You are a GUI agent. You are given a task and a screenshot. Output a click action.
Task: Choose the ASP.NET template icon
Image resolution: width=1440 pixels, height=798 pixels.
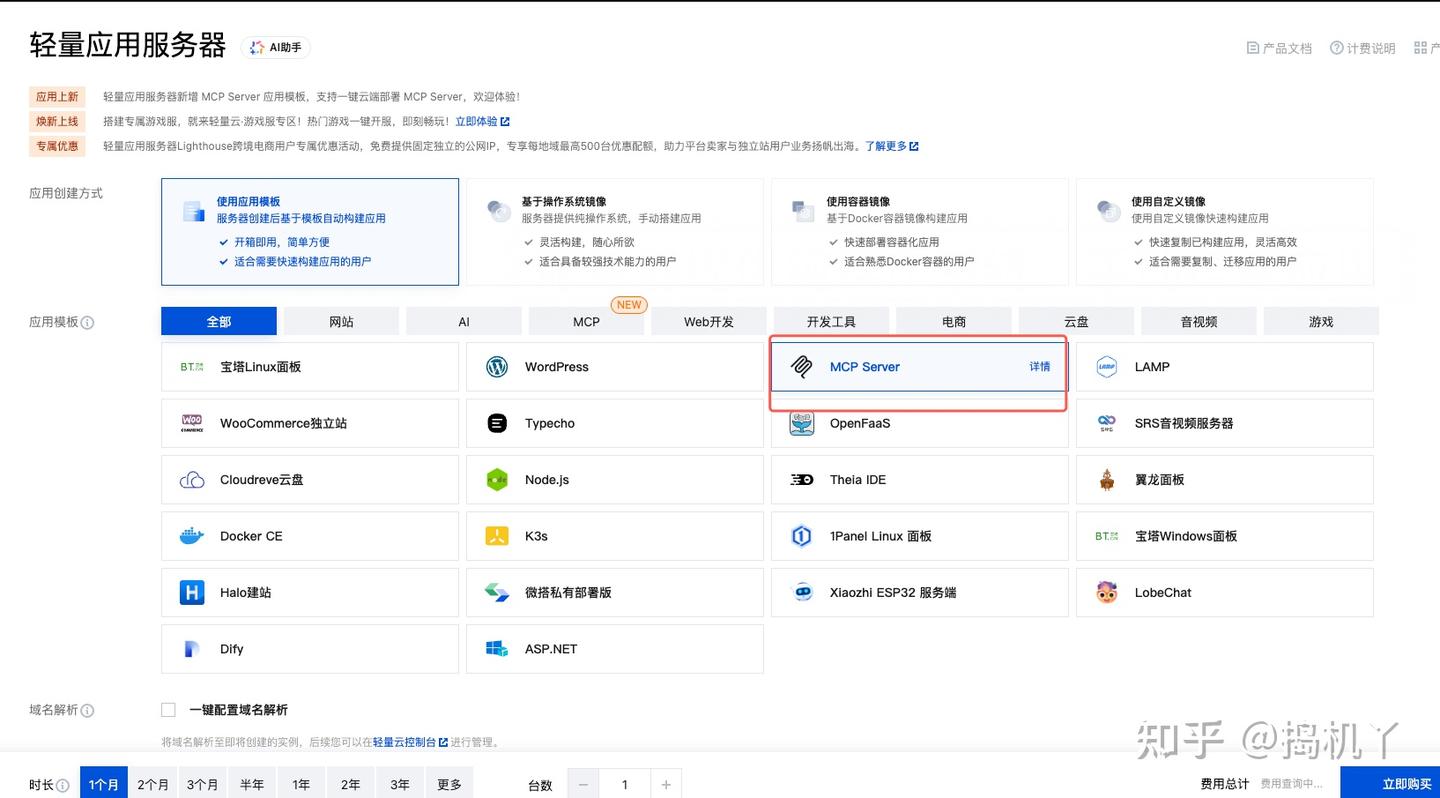pos(497,649)
